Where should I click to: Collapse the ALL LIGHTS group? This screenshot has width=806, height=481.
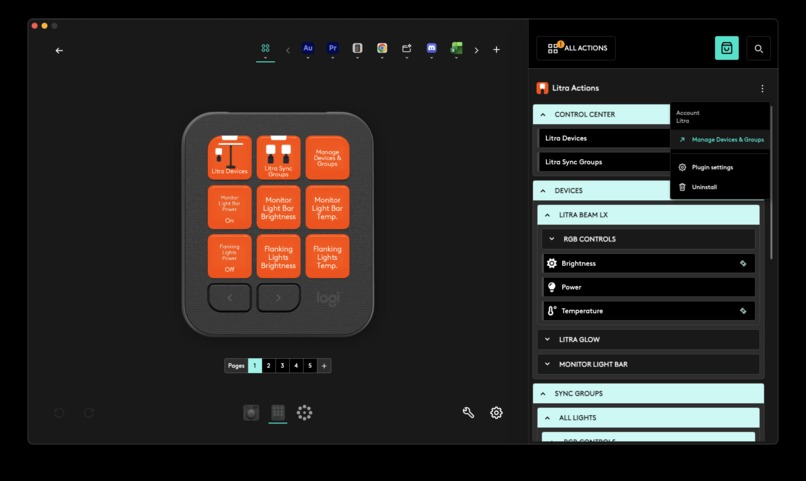648,417
